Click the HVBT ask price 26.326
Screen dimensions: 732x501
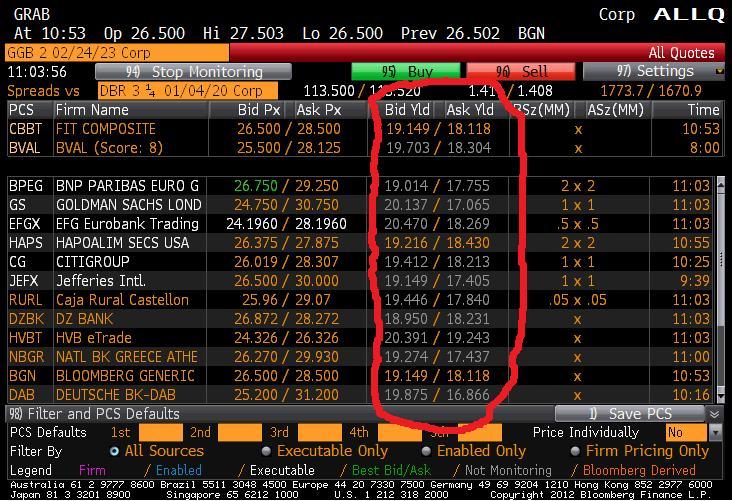(317, 338)
